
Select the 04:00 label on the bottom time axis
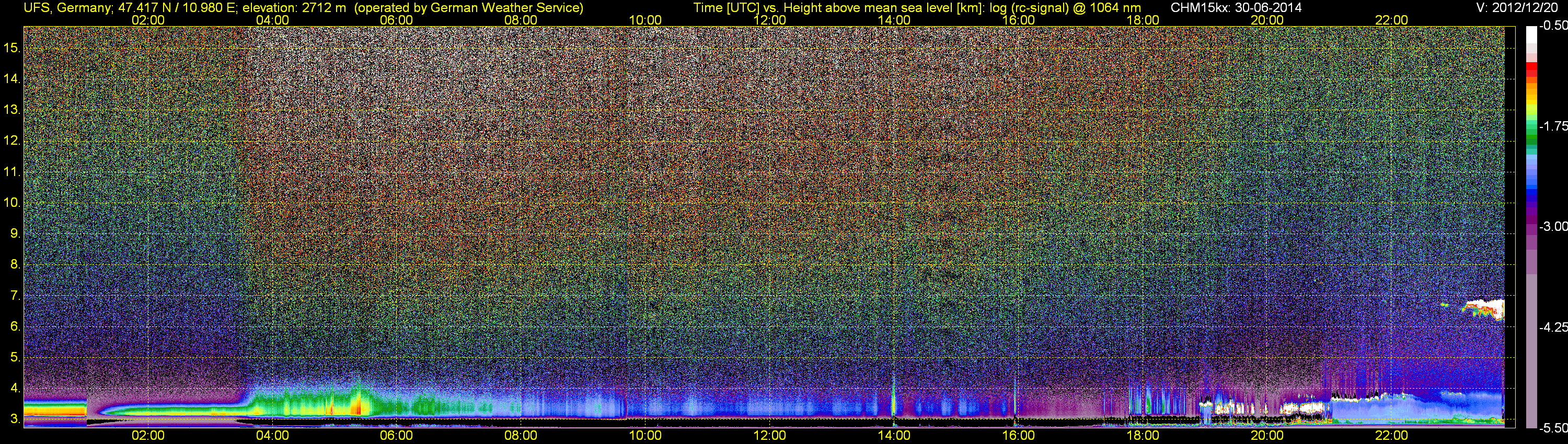tap(272, 436)
